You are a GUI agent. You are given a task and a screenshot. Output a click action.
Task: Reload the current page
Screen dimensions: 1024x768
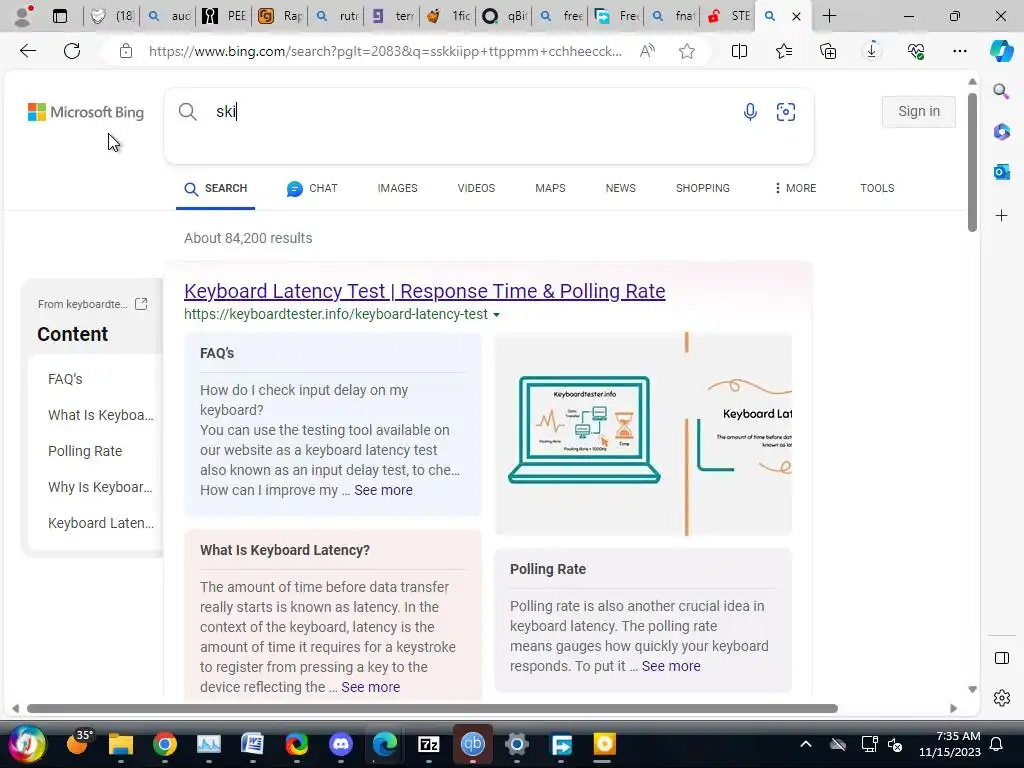coord(72,51)
